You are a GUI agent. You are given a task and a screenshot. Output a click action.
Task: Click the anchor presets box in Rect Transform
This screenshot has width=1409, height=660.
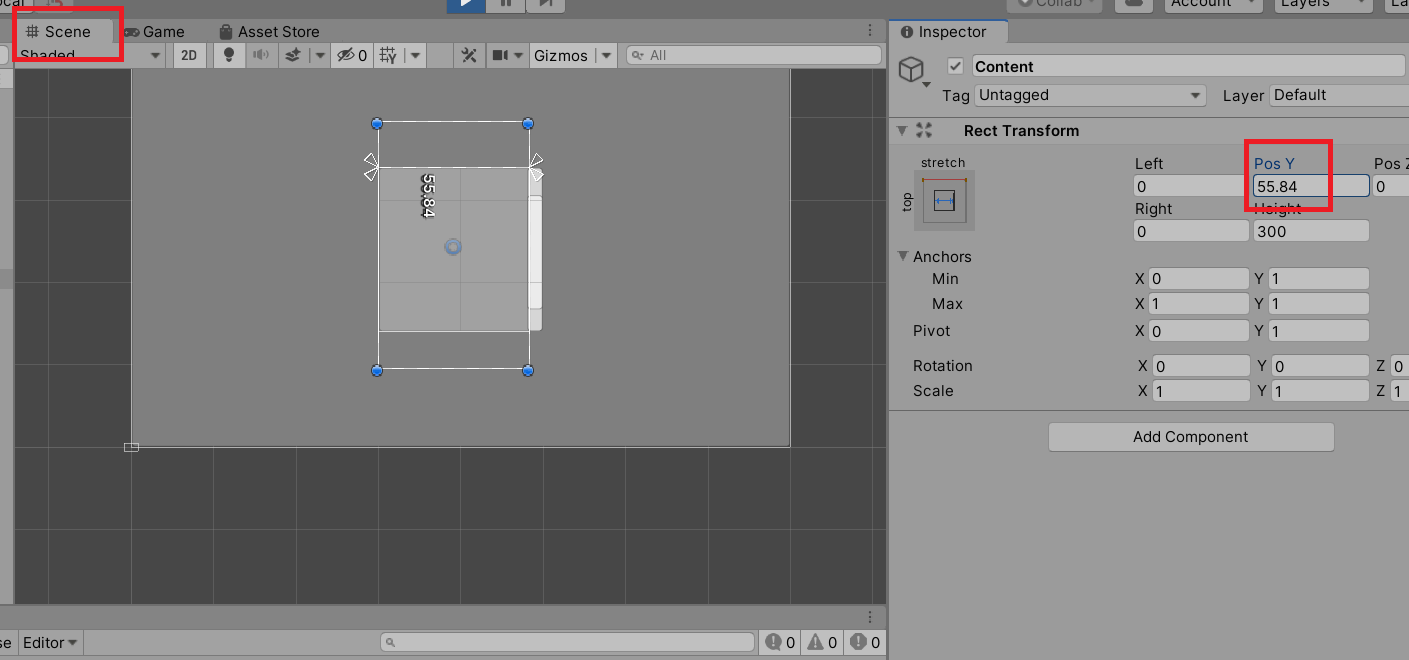(946, 200)
